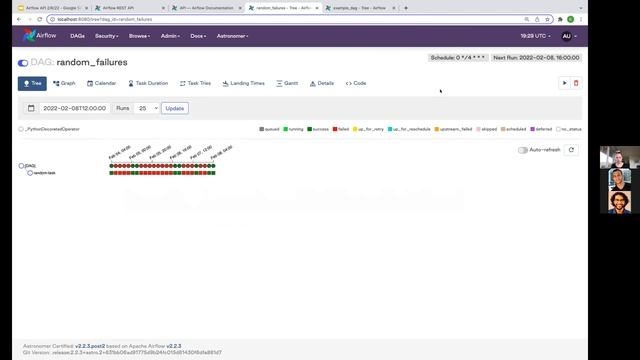Open the calendar icon beside the date field
The width and height of the screenshot is (640, 360).
point(31,108)
